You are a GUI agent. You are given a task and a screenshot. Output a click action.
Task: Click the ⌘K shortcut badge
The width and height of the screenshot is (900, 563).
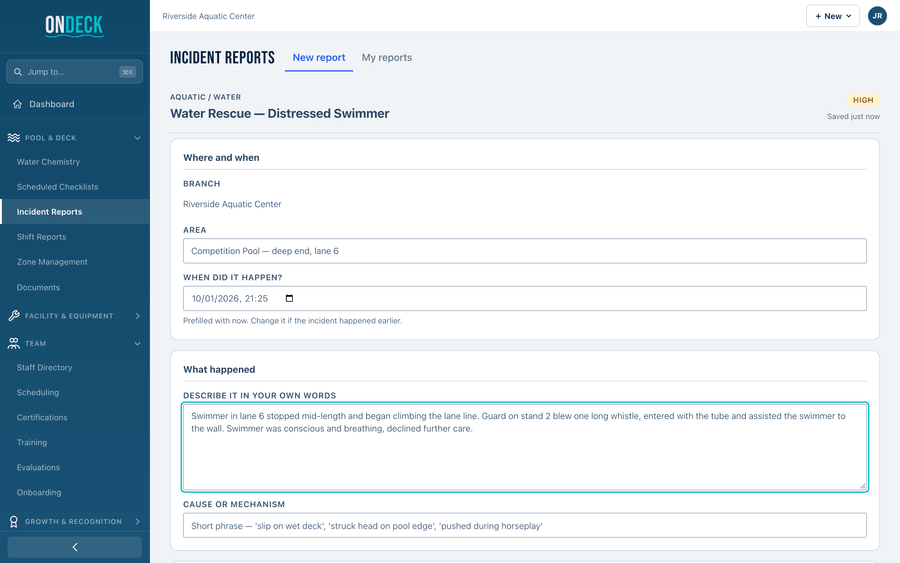[127, 72]
